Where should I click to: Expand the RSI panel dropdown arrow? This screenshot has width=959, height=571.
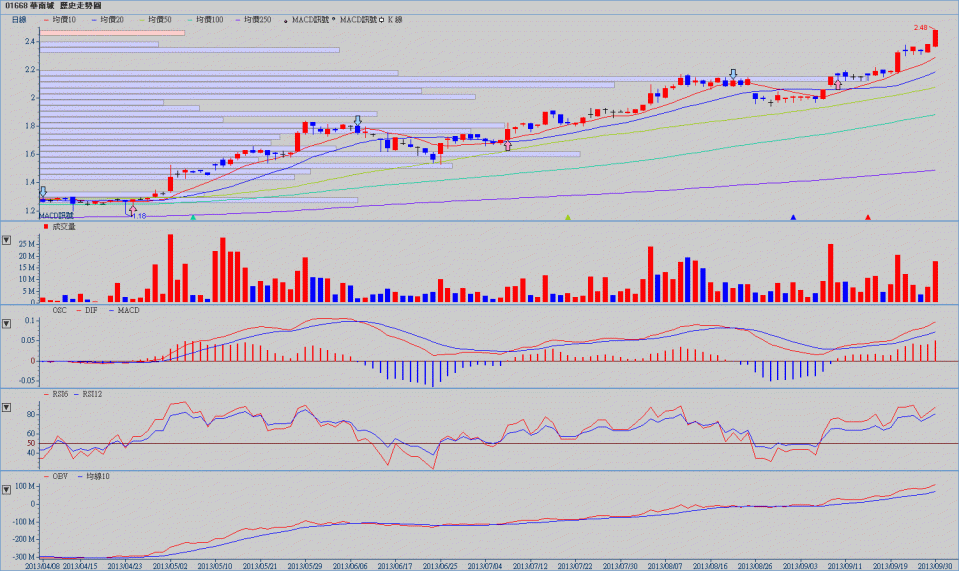[8, 408]
